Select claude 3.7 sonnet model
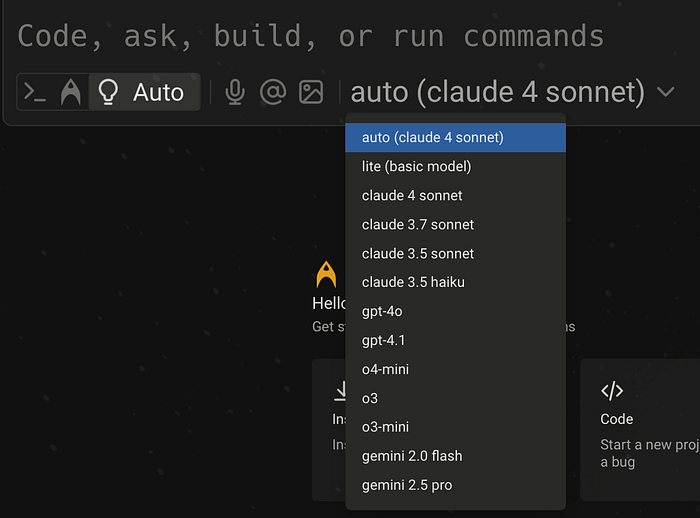Image resolution: width=700 pixels, height=518 pixels. point(455,225)
